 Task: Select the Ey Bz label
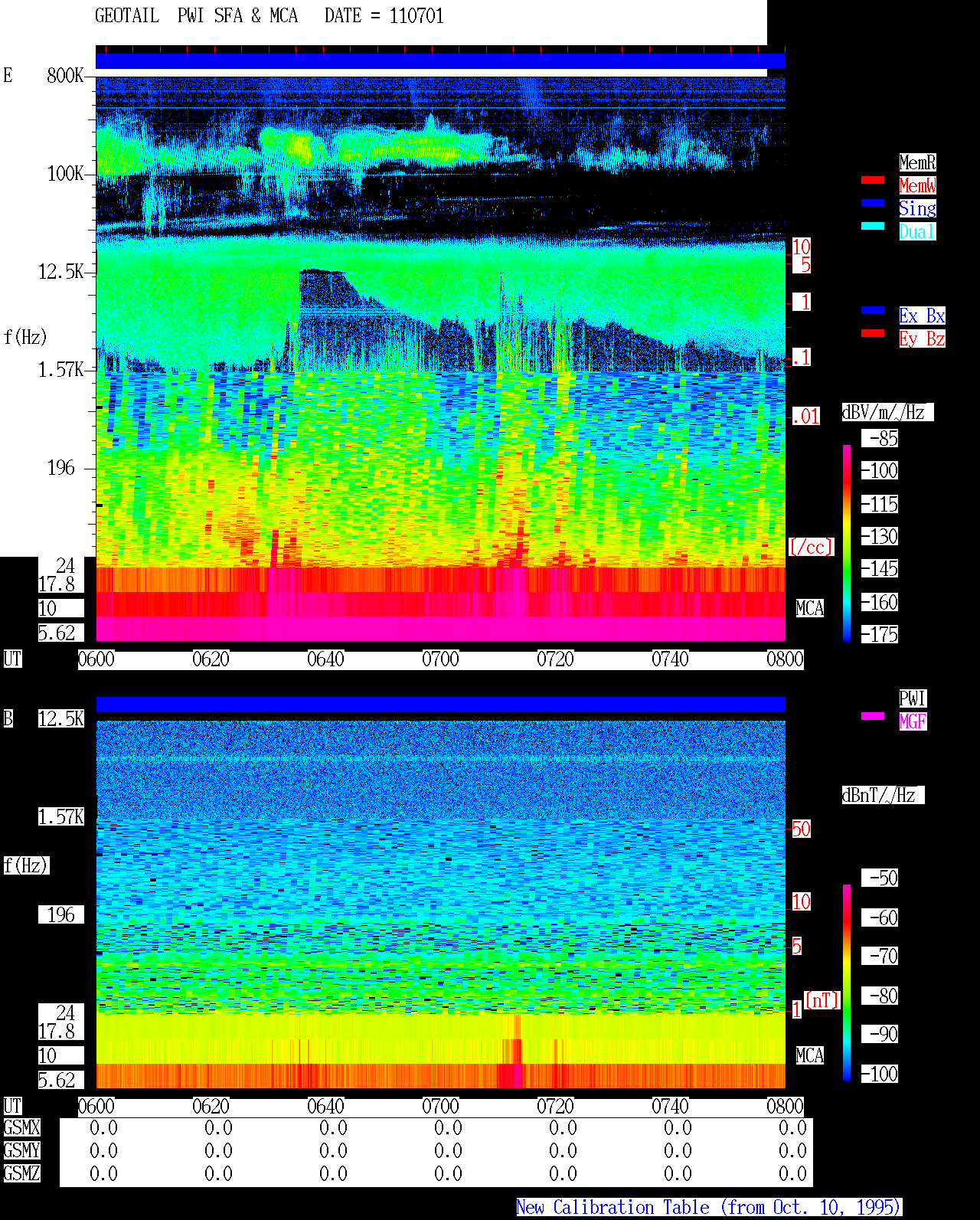pos(922,339)
